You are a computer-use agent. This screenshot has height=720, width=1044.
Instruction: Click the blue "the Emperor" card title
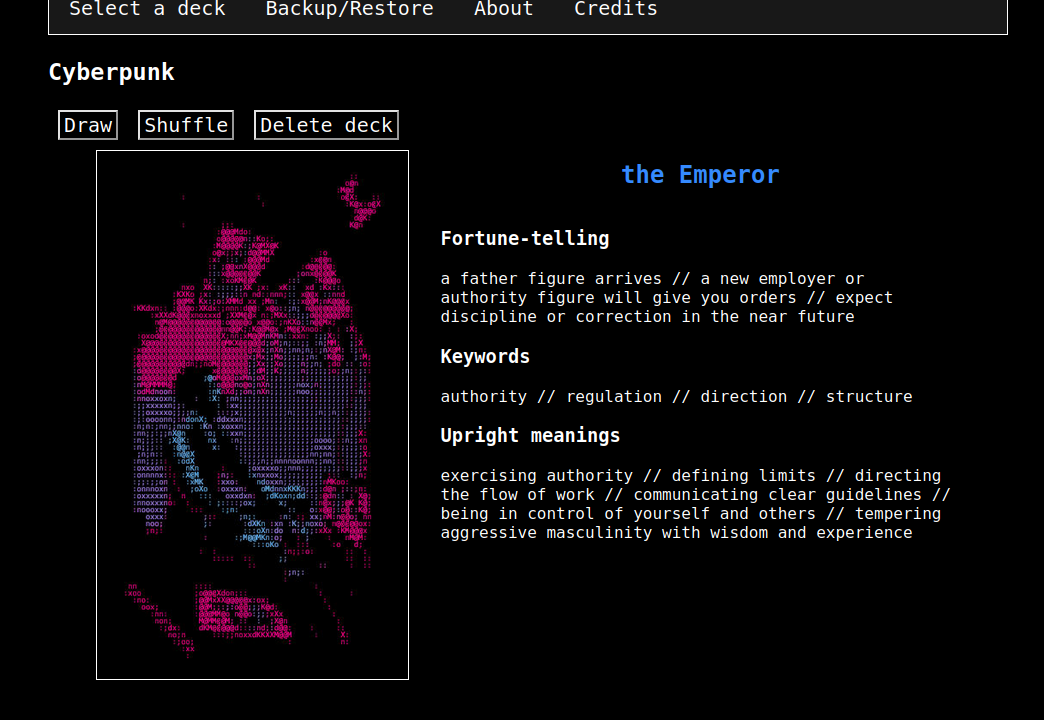coord(699,175)
